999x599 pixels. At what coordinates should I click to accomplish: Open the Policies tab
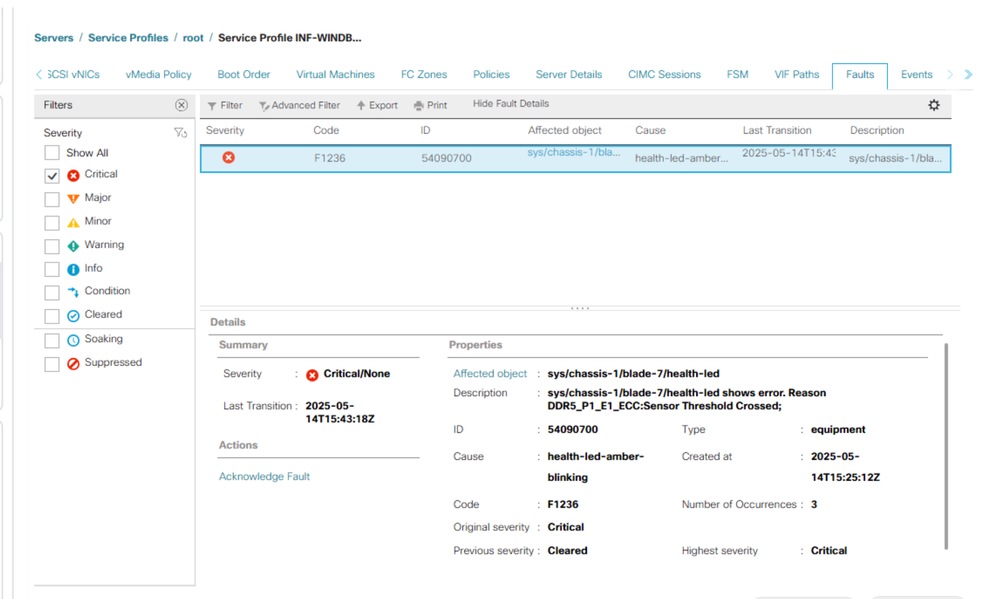click(491, 75)
